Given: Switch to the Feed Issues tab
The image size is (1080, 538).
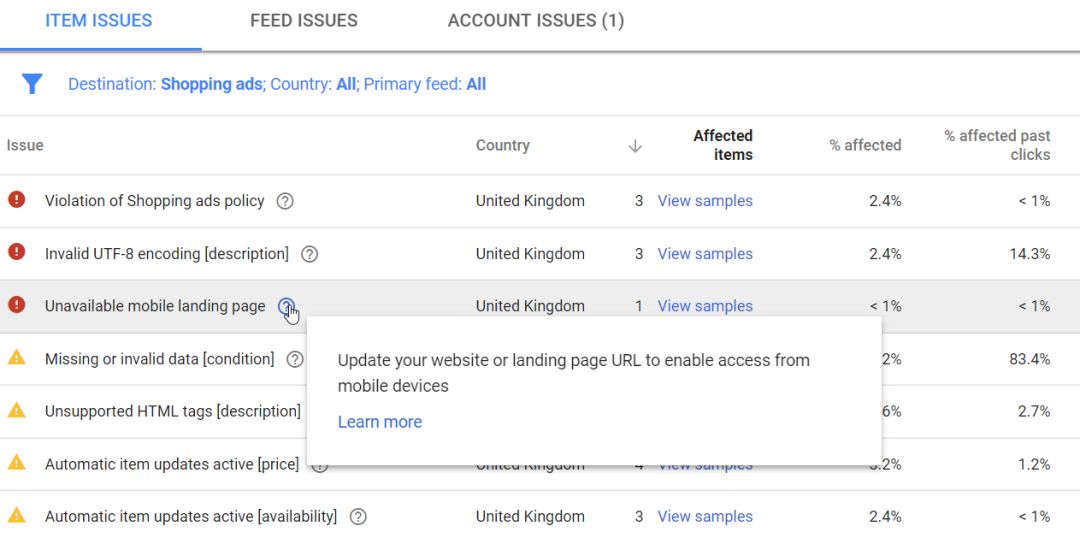Looking at the screenshot, I should [x=304, y=21].
